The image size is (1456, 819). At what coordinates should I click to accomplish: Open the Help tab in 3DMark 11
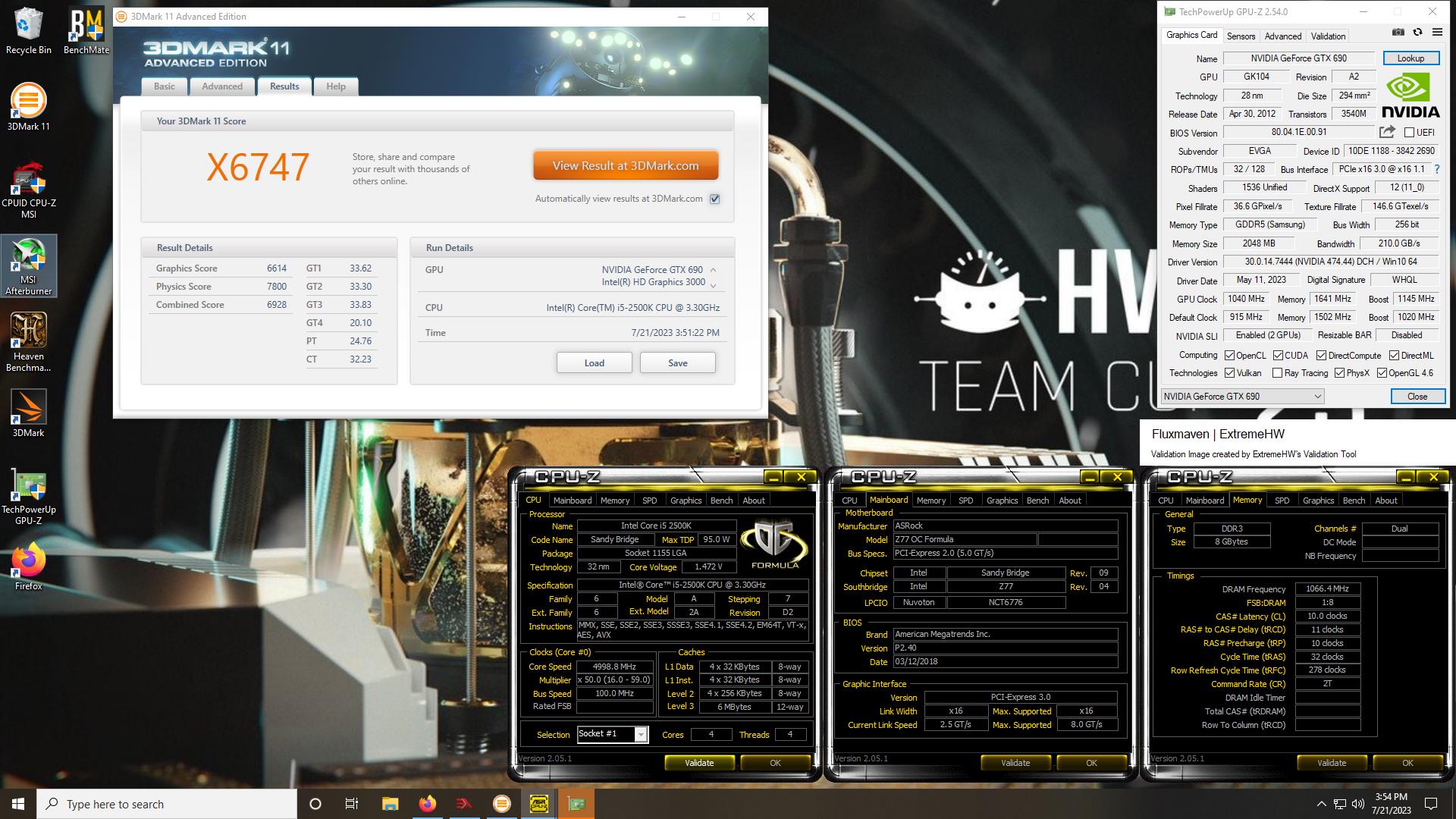click(x=336, y=86)
